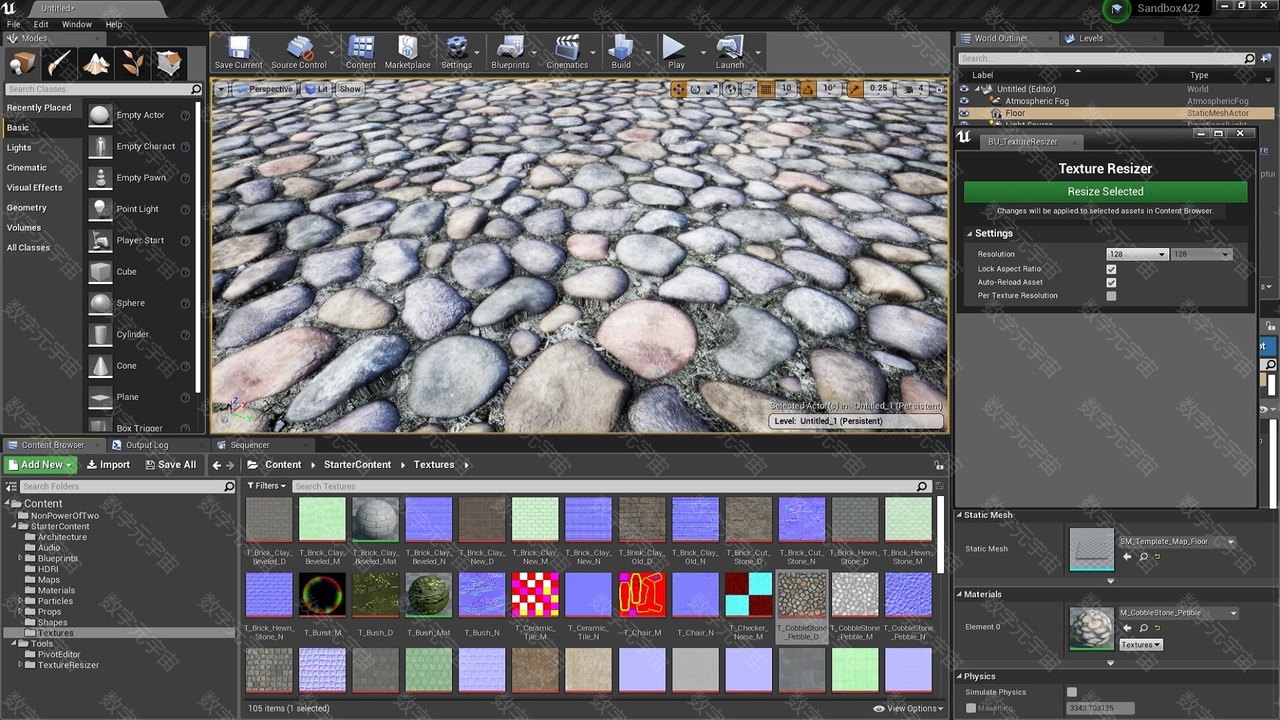
Task: Collapse the StarterContent folder tree arrow
Action: pos(15,526)
